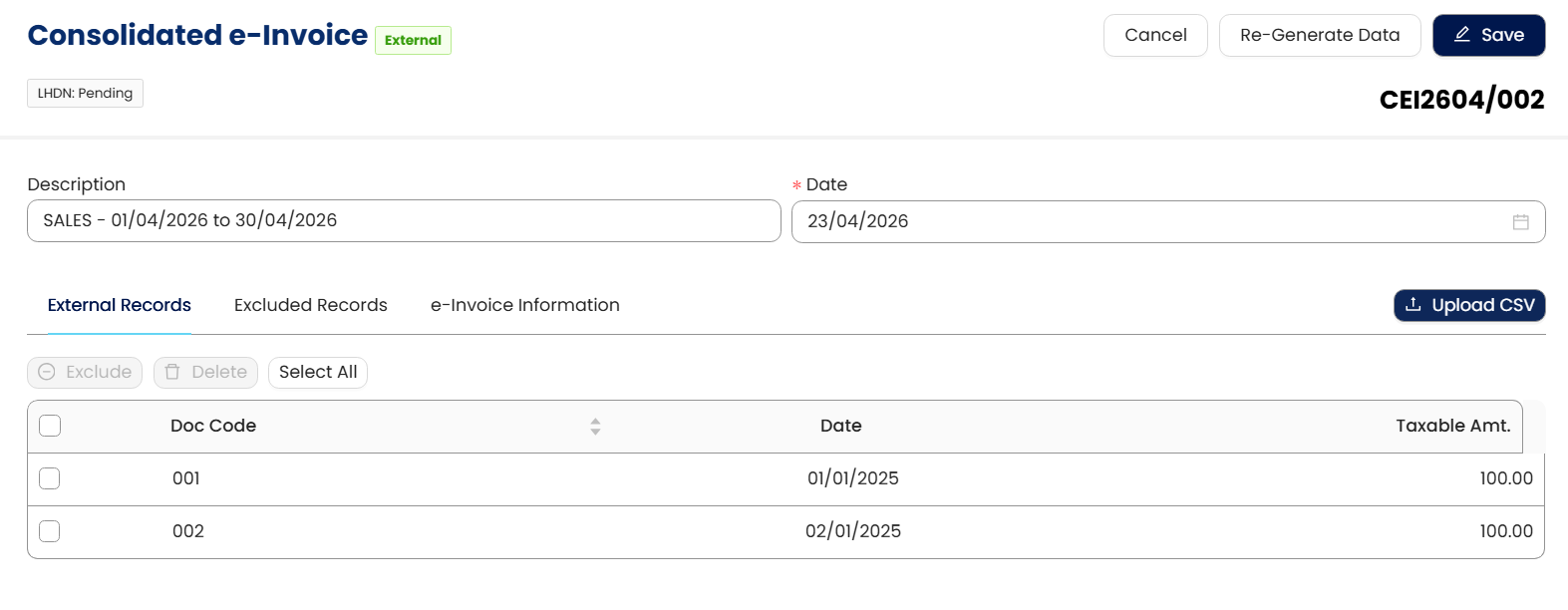Click the Save button with pencil icon
The width and height of the screenshot is (1568, 610).
[1488, 36]
